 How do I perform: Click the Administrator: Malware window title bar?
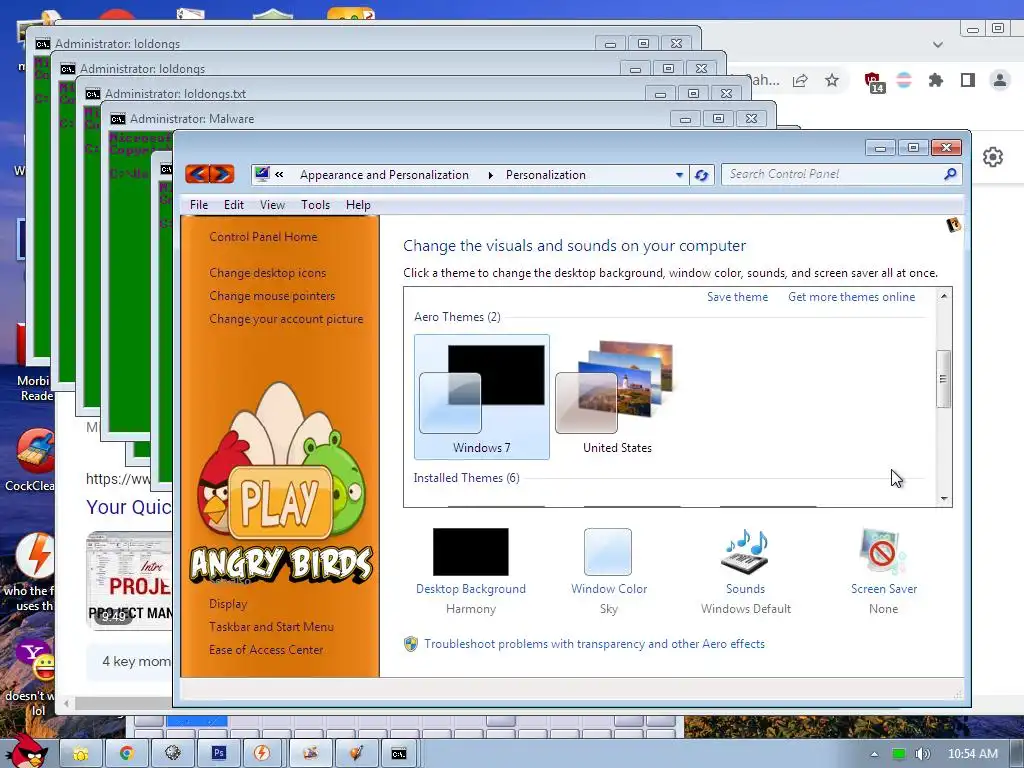(392, 119)
